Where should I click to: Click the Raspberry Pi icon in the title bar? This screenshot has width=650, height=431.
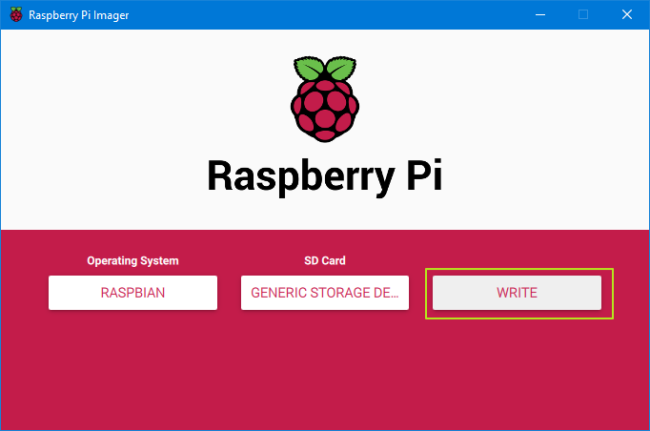[x=16, y=15]
